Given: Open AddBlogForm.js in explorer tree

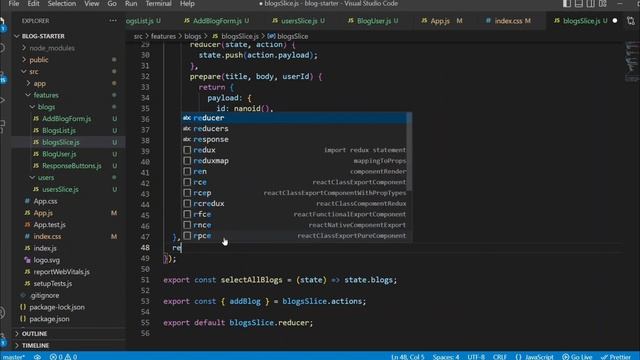Looking at the screenshot, I should (67, 119).
